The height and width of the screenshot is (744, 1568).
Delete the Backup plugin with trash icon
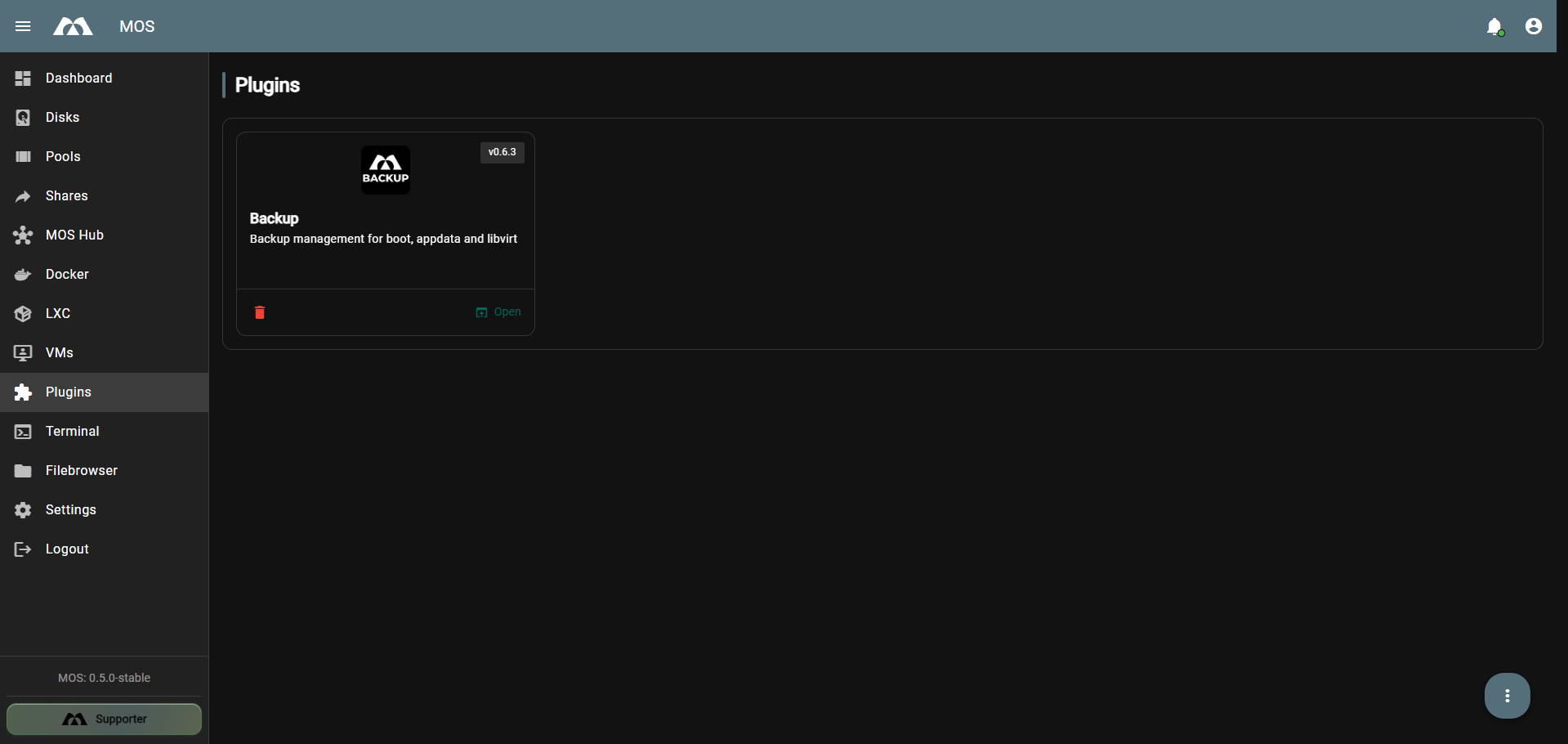[x=260, y=312]
